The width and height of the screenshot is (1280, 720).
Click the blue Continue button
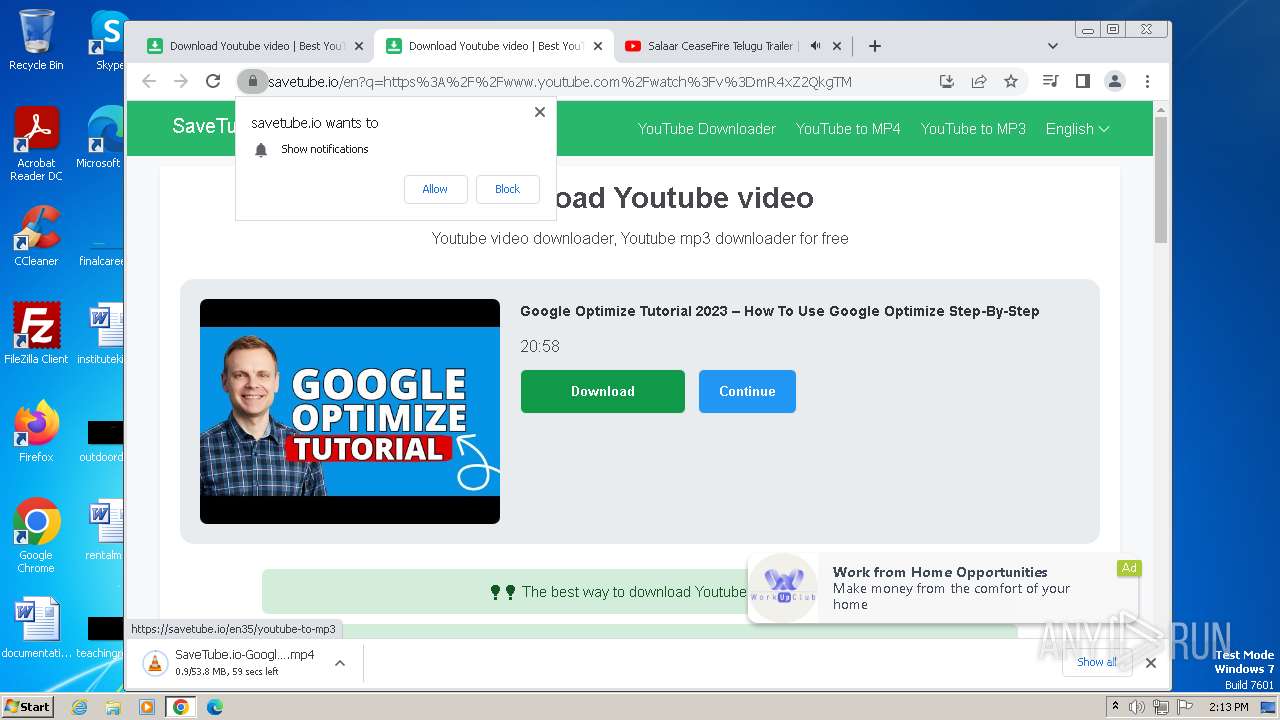[x=747, y=391]
